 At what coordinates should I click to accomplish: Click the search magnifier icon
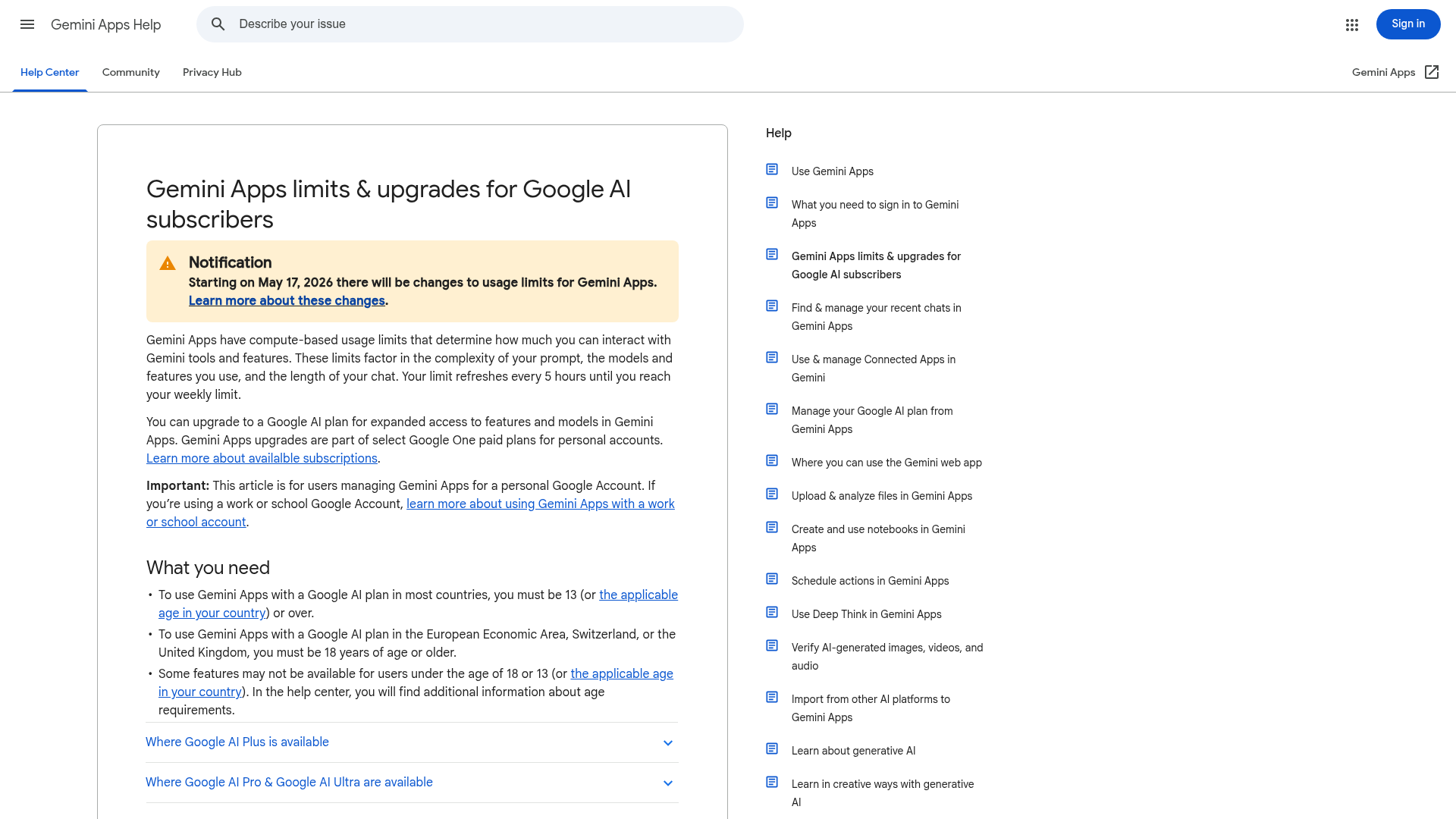click(218, 24)
